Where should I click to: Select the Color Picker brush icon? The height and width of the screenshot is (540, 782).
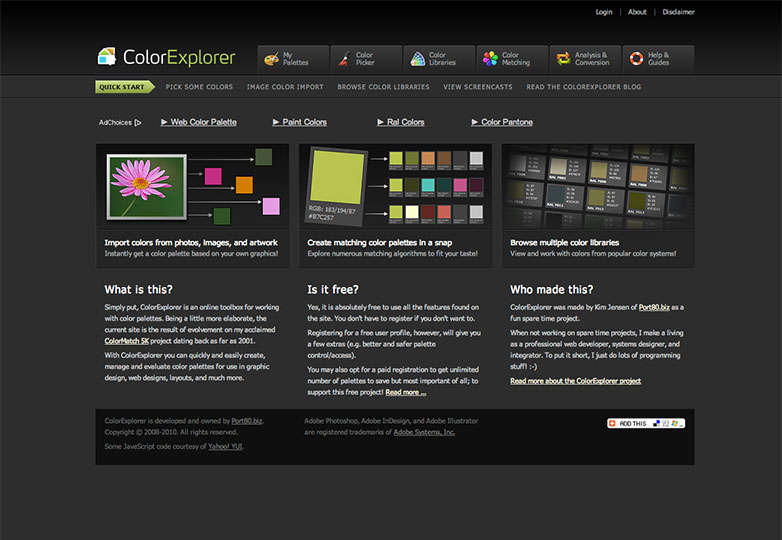click(x=343, y=59)
